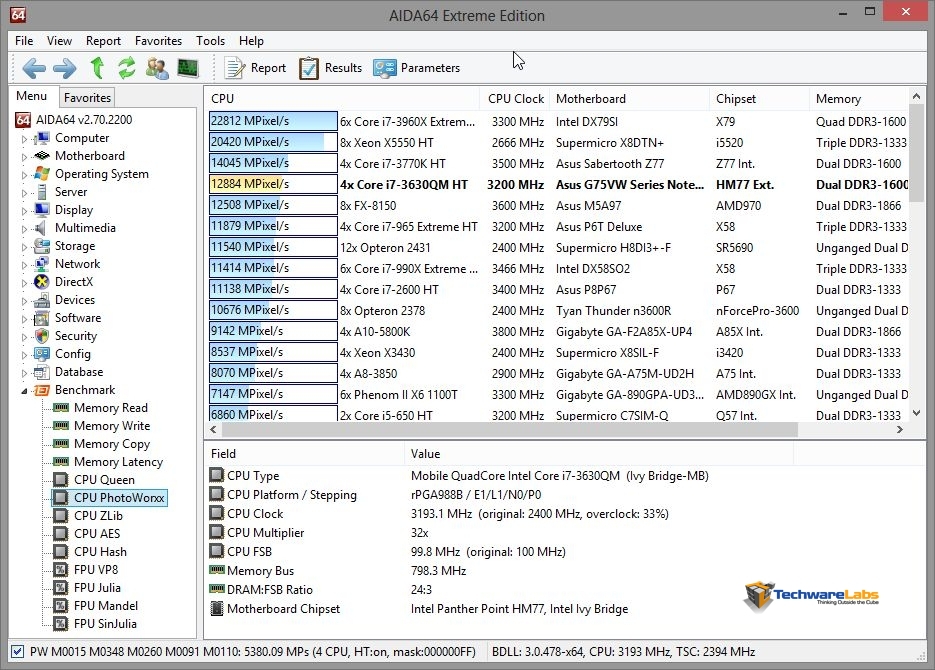Open the Report menu
Image resolution: width=935 pixels, height=670 pixels.
(103, 41)
